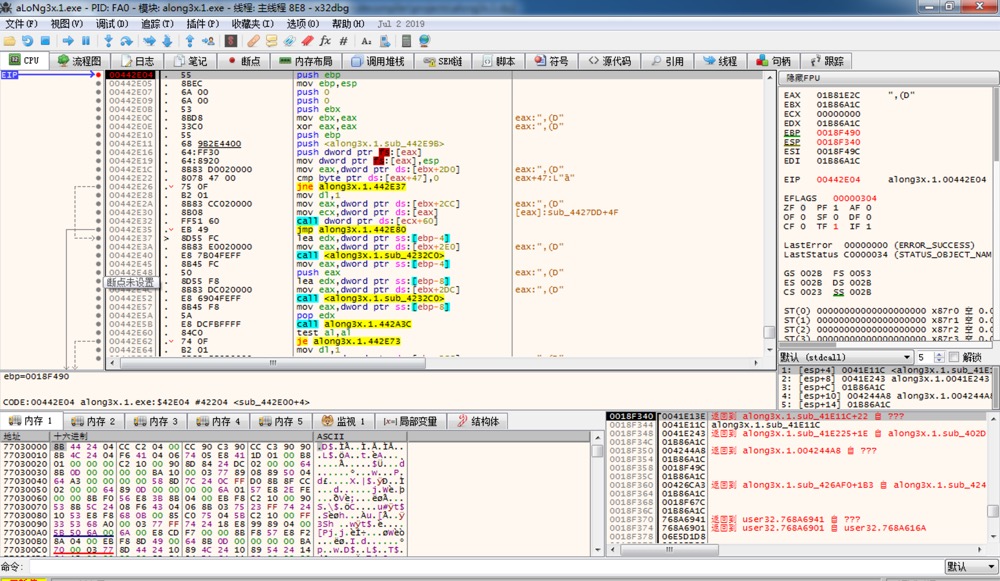Select the EIP register value 00442E04

coord(838,180)
